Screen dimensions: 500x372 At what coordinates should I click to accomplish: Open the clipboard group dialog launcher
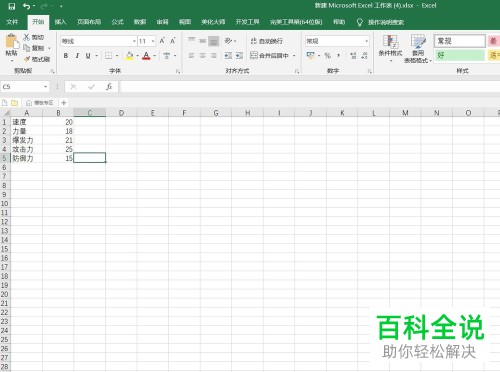(52, 71)
